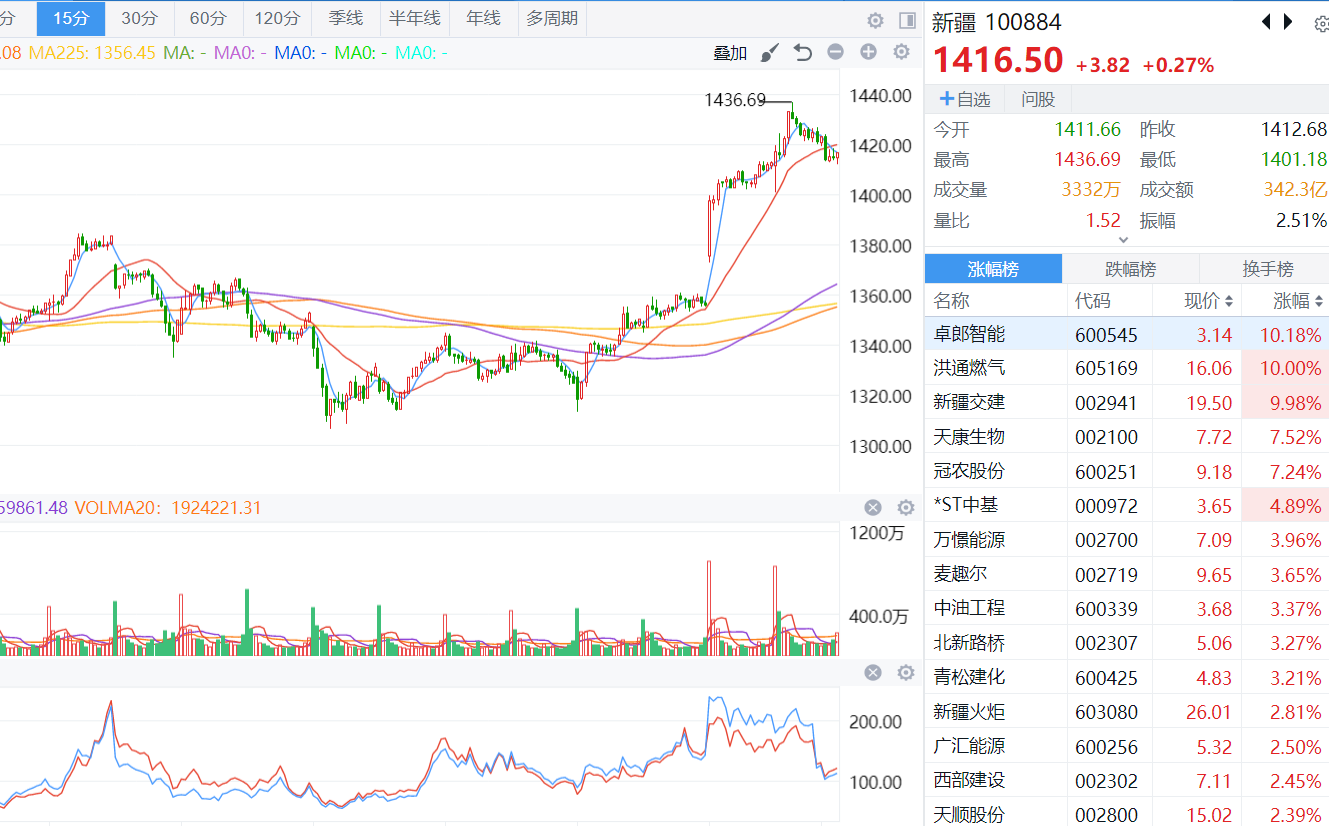Open settings for bottom indicator panel
The height and width of the screenshot is (826, 1329).
click(x=906, y=673)
